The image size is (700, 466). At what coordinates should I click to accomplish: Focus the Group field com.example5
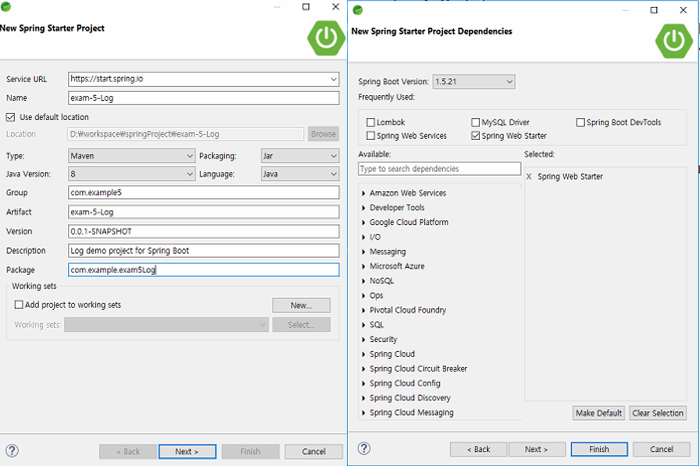click(204, 192)
